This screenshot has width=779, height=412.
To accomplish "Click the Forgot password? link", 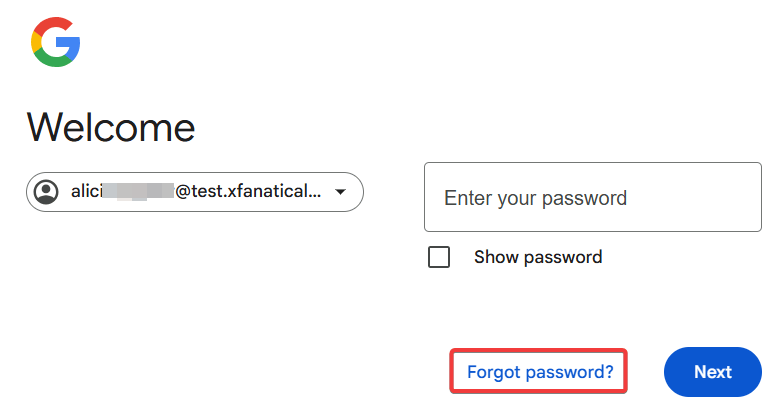I will coord(540,372).
